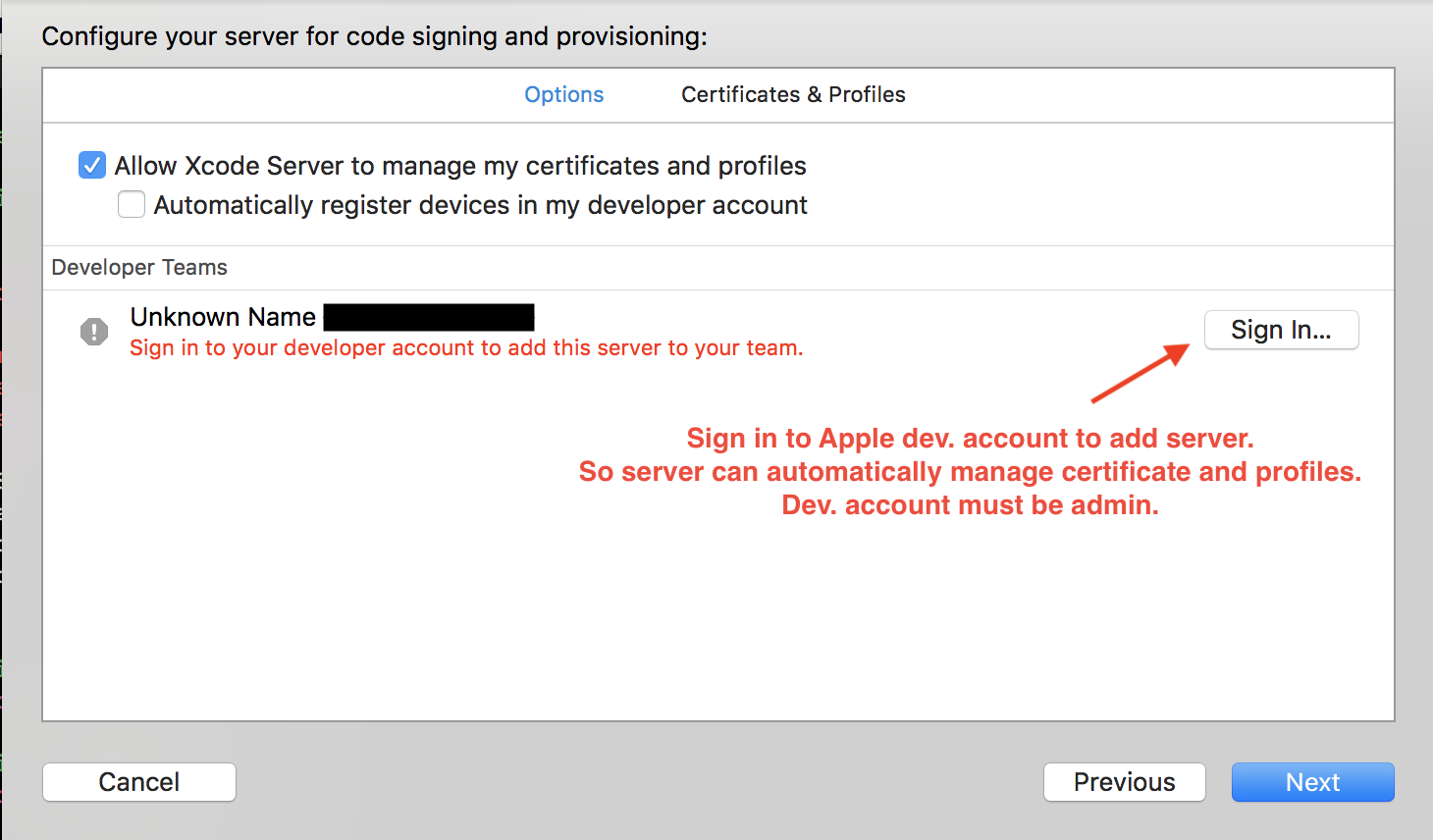Click the 'Sign in to Apple dev. account' annotation

pyautogui.click(x=970, y=438)
